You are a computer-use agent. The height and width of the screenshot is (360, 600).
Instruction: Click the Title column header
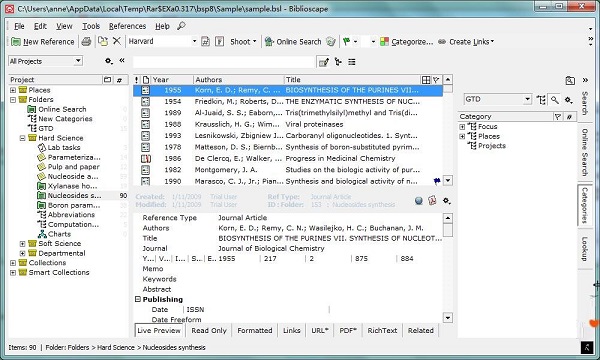tap(352, 80)
